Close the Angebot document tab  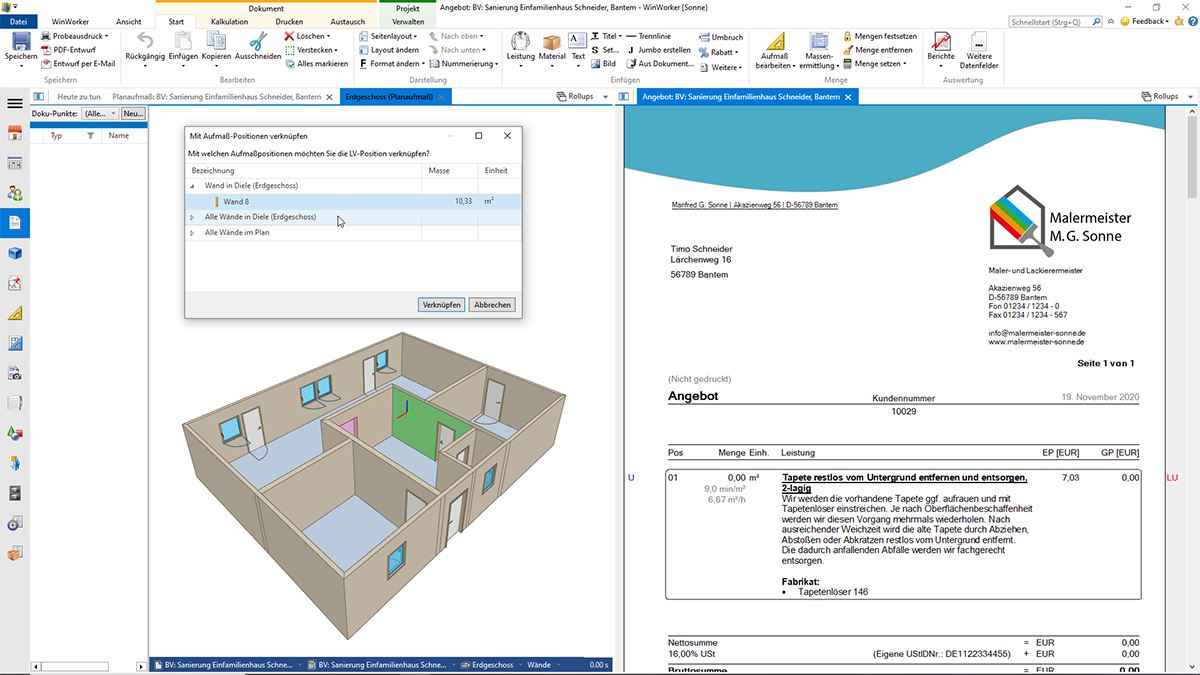[850, 96]
